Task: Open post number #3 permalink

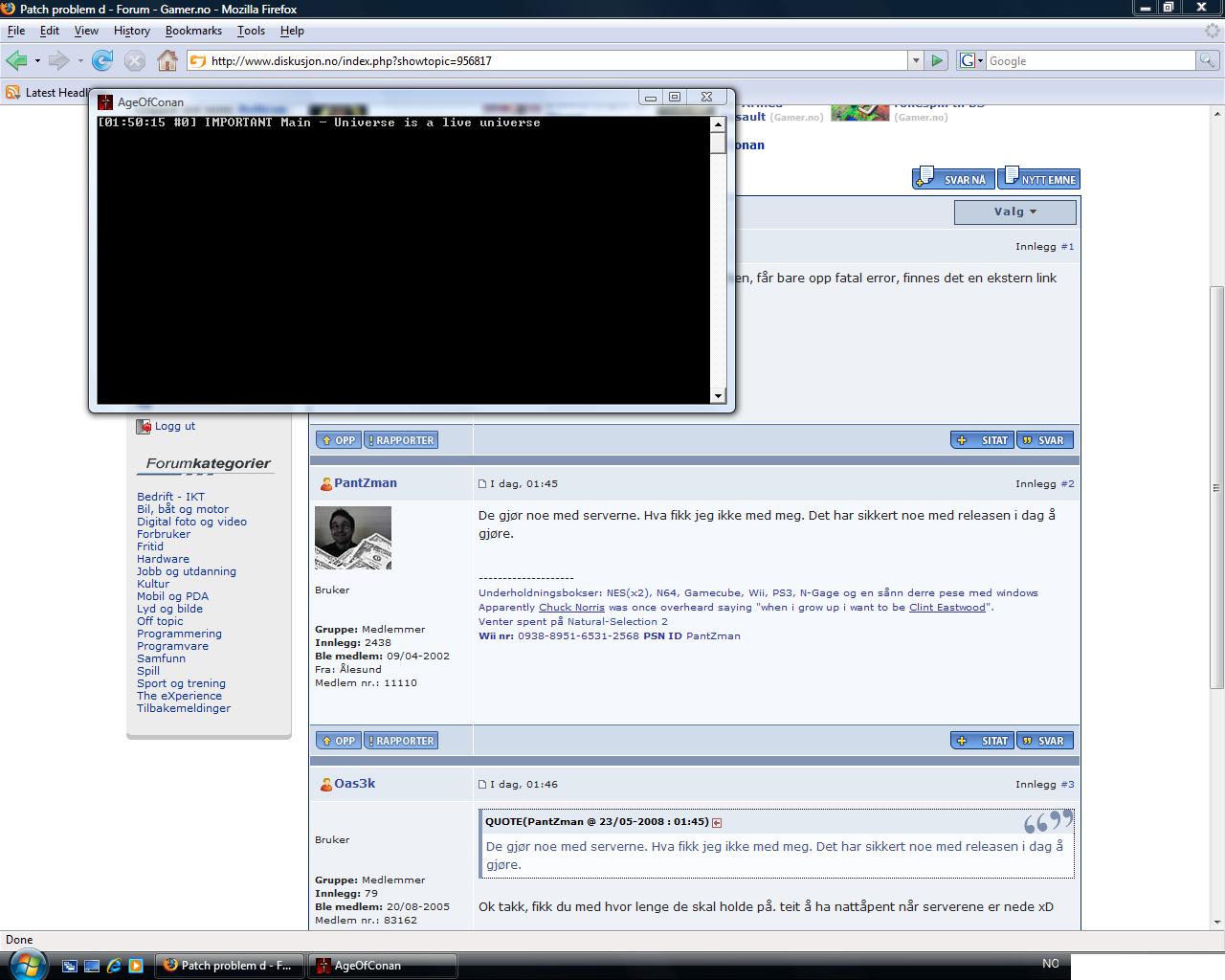Action: point(1067,785)
